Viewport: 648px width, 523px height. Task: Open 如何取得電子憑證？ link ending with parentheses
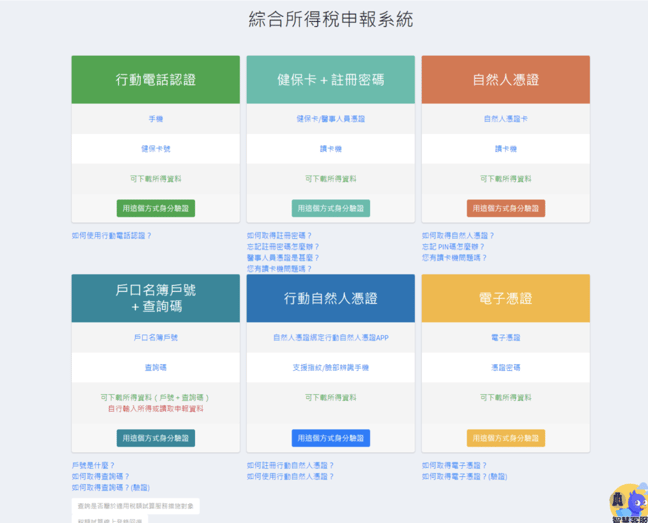click(x=465, y=476)
